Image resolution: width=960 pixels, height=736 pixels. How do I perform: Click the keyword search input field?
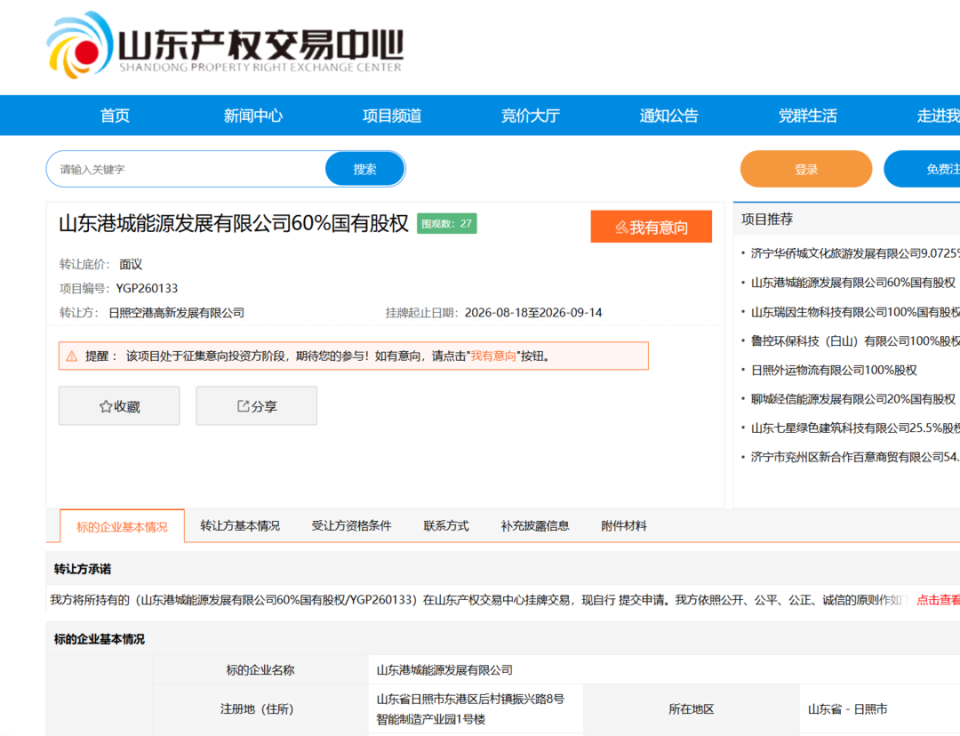(x=187, y=169)
